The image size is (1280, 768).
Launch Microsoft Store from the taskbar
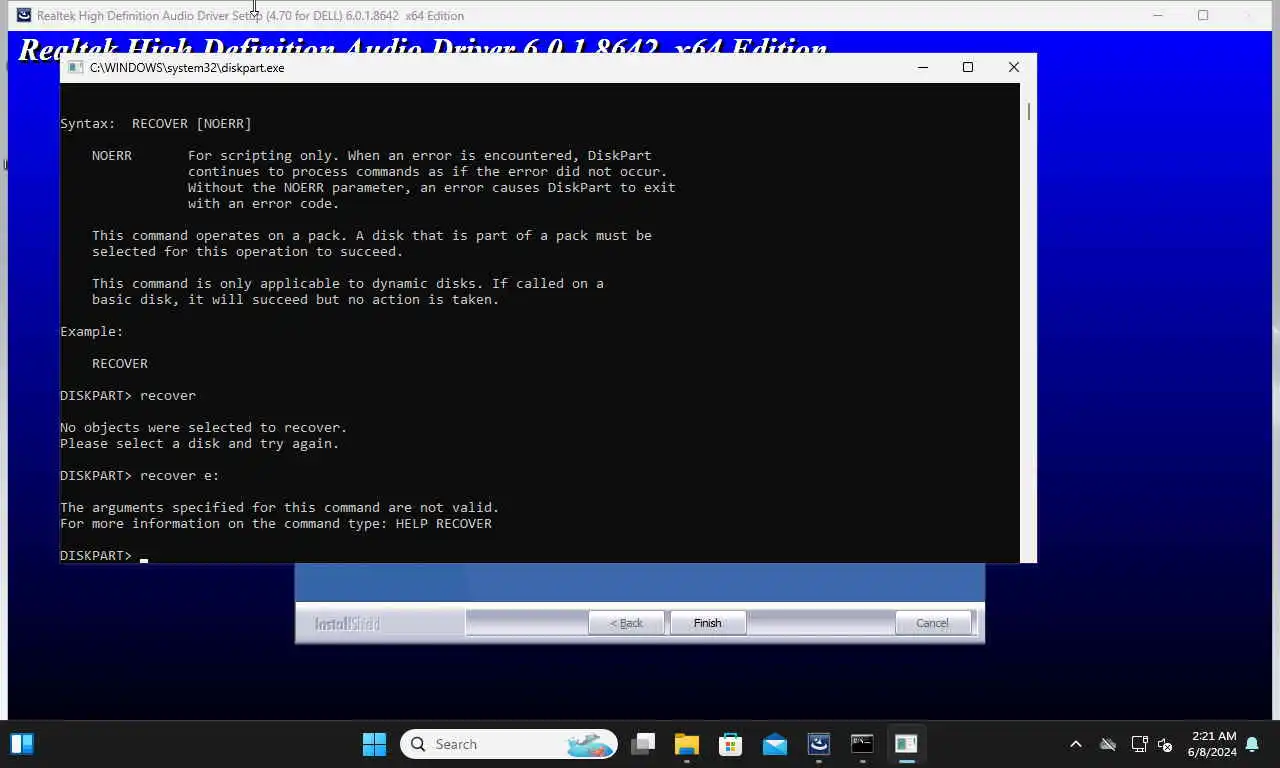[731, 744]
